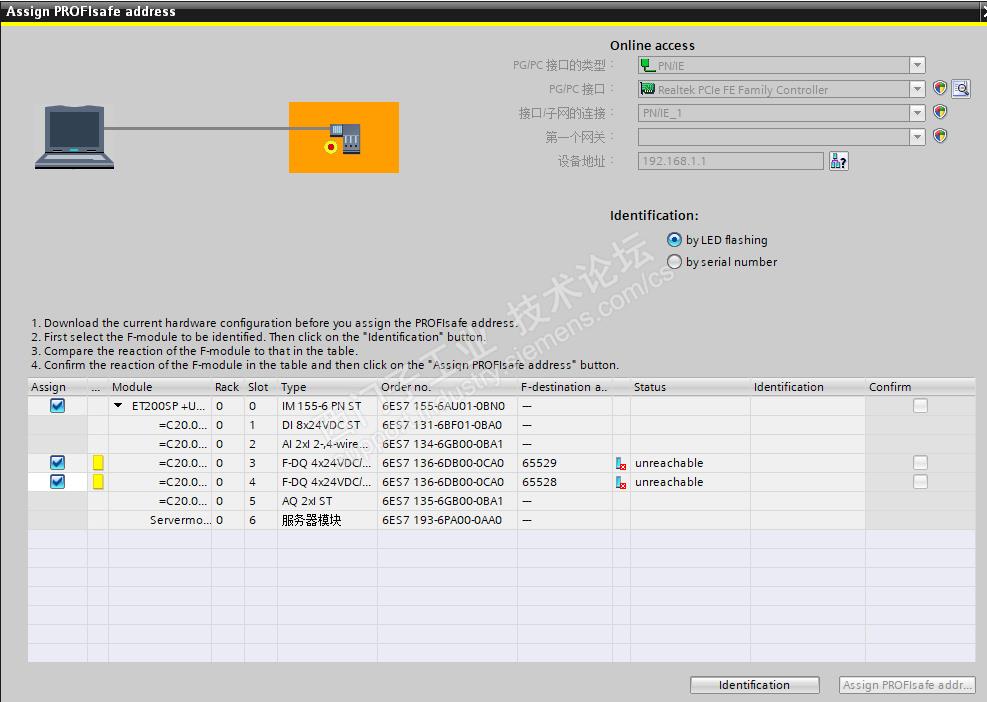Viewport: 987px width, 702px height.
Task: Click the Slot column header
Action: 261,387
